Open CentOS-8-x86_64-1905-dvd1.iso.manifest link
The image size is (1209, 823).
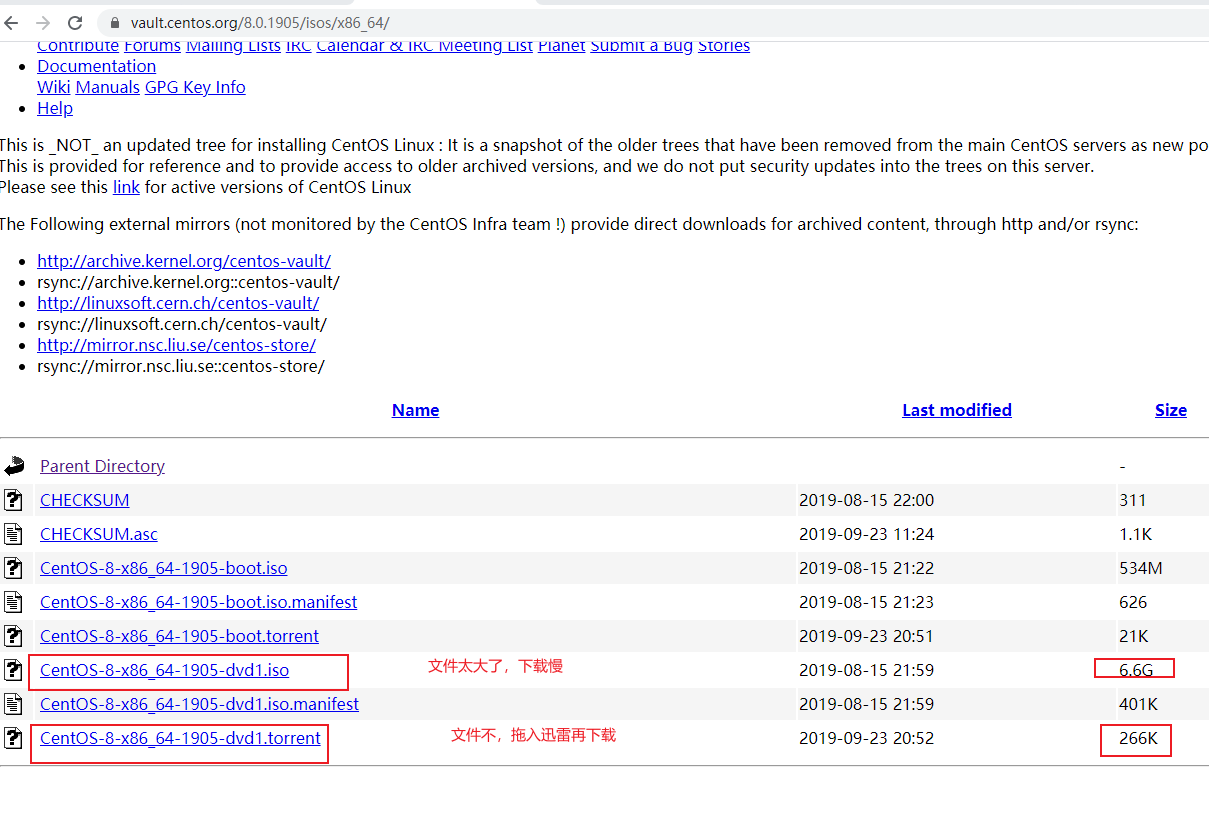[200, 704]
